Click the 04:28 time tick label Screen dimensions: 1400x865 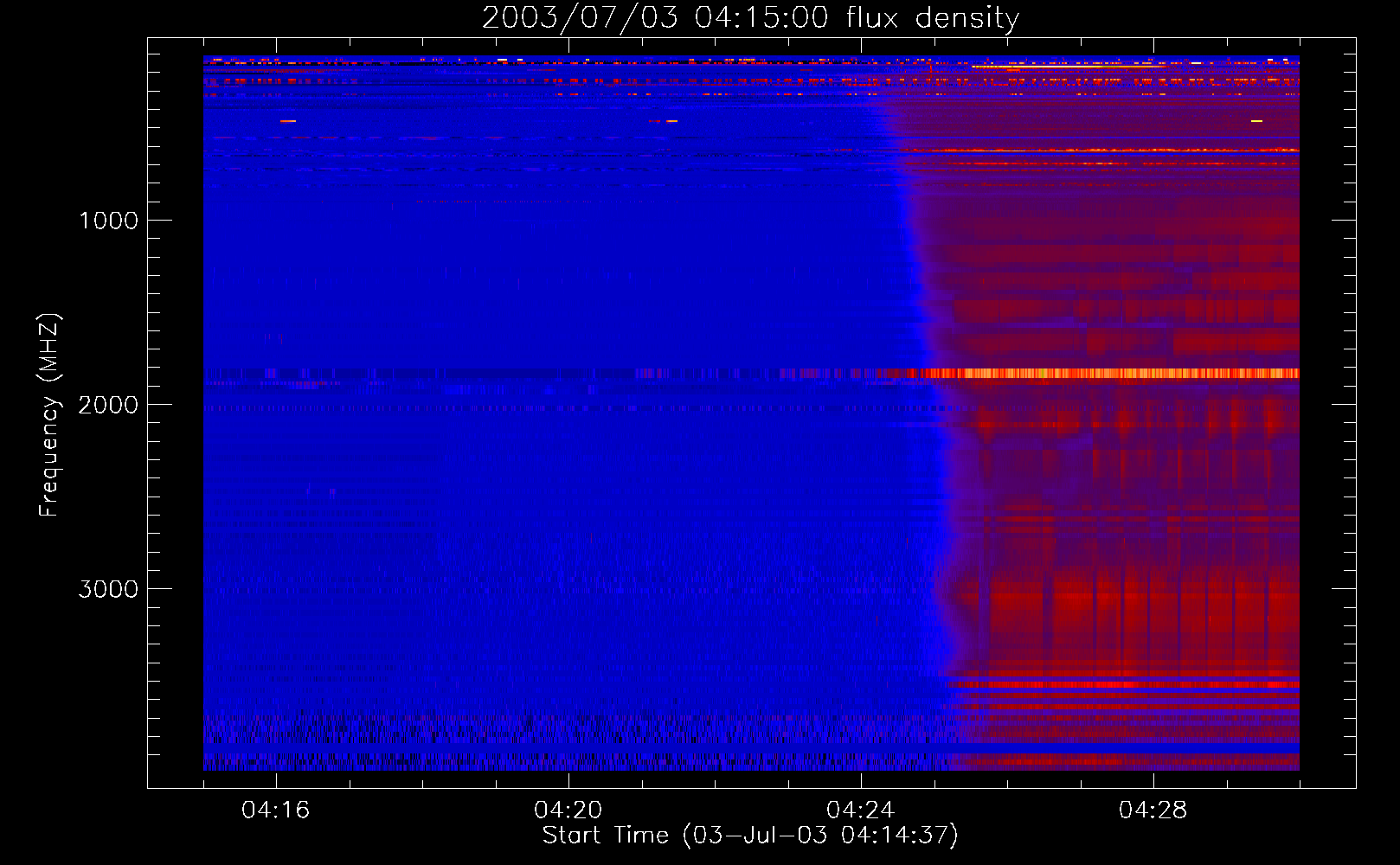(x=1153, y=810)
